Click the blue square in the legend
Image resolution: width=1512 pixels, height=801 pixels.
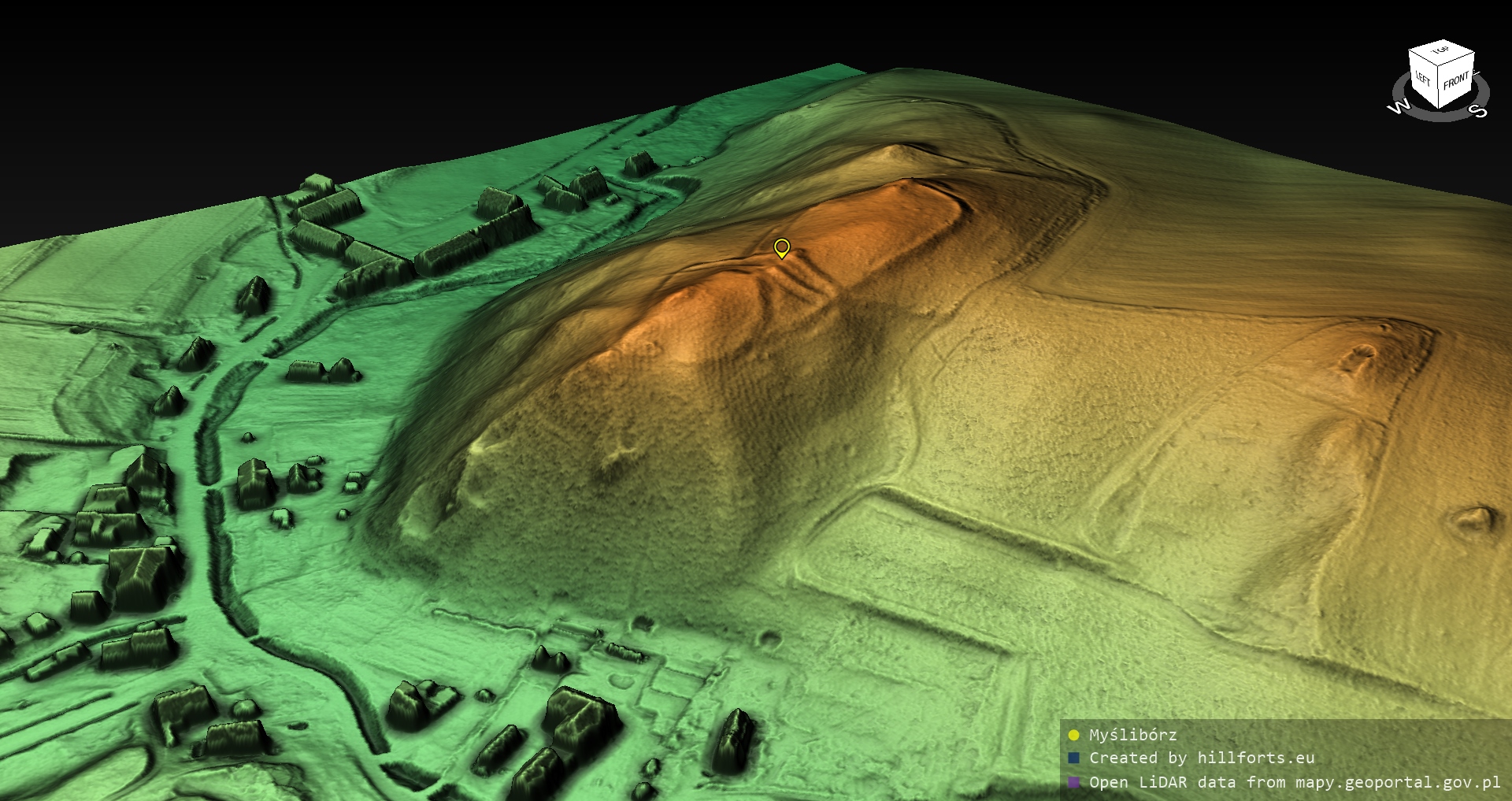point(1073,758)
